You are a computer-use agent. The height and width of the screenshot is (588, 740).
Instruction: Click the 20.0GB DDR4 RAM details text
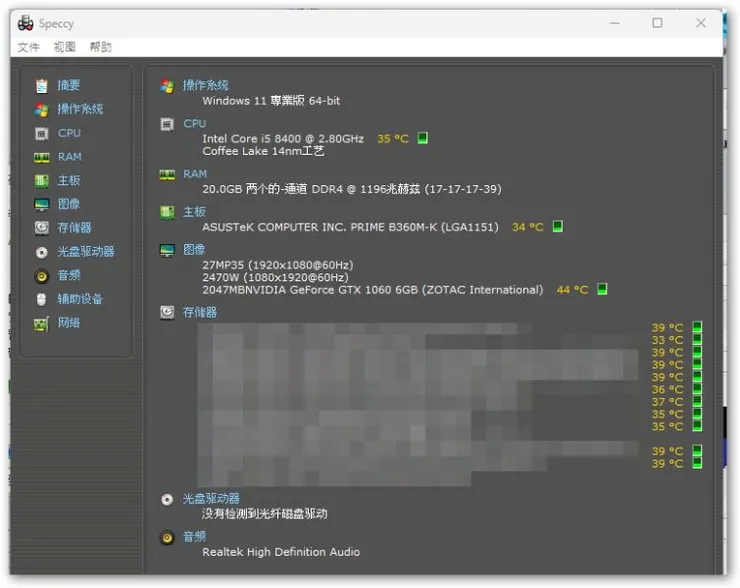tap(352, 189)
